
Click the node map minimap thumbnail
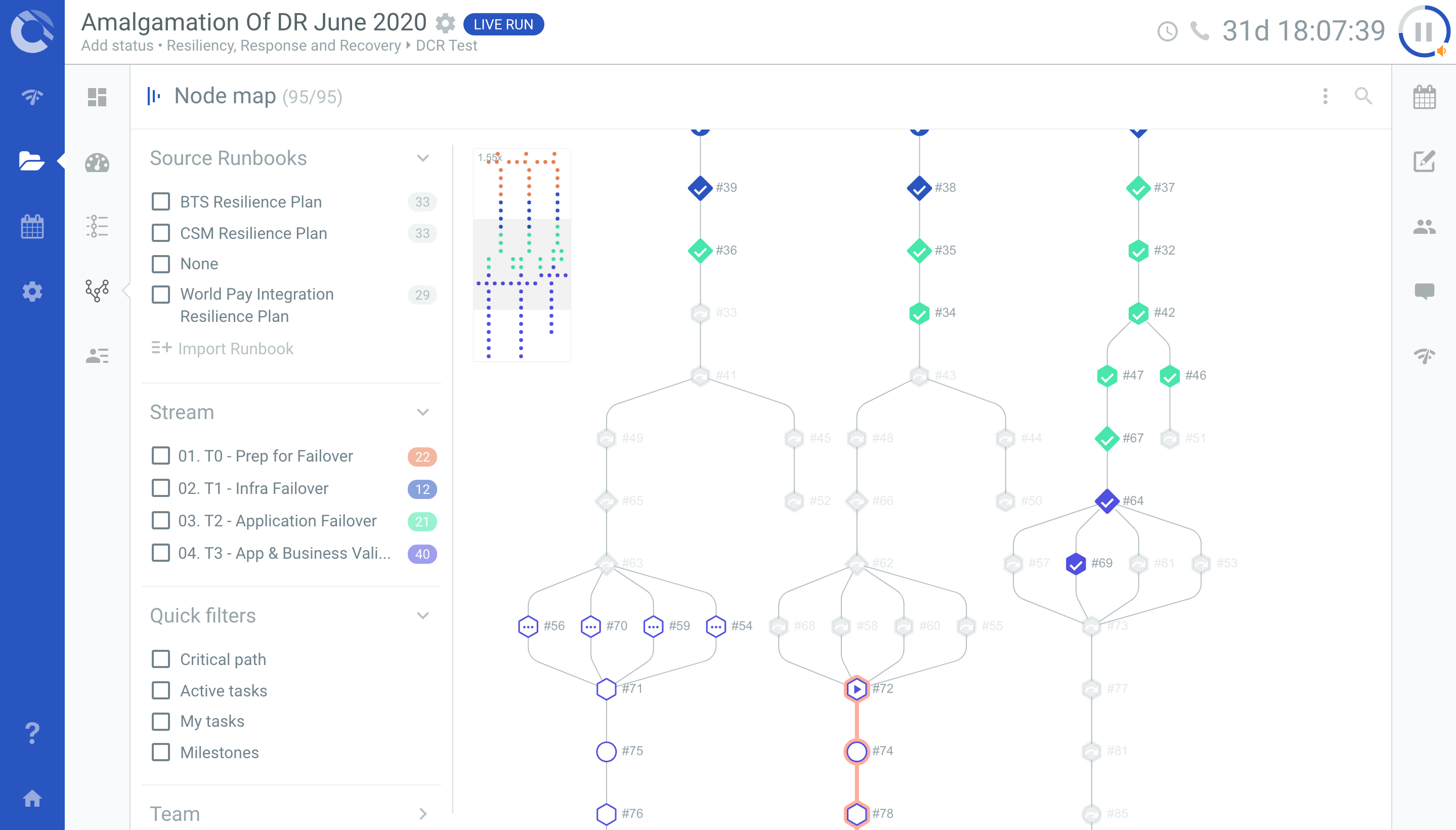click(522, 255)
